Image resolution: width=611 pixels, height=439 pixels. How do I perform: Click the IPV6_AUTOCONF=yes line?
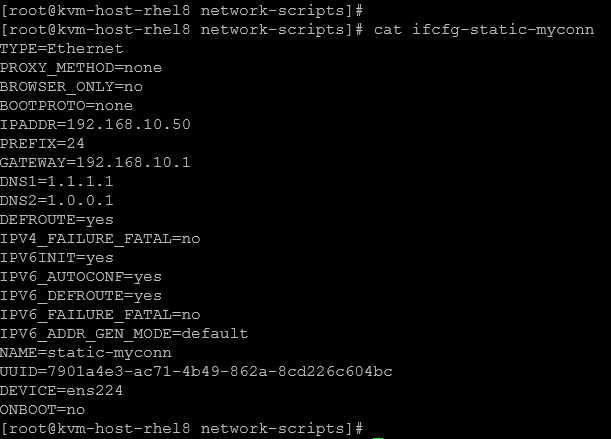coord(81,276)
